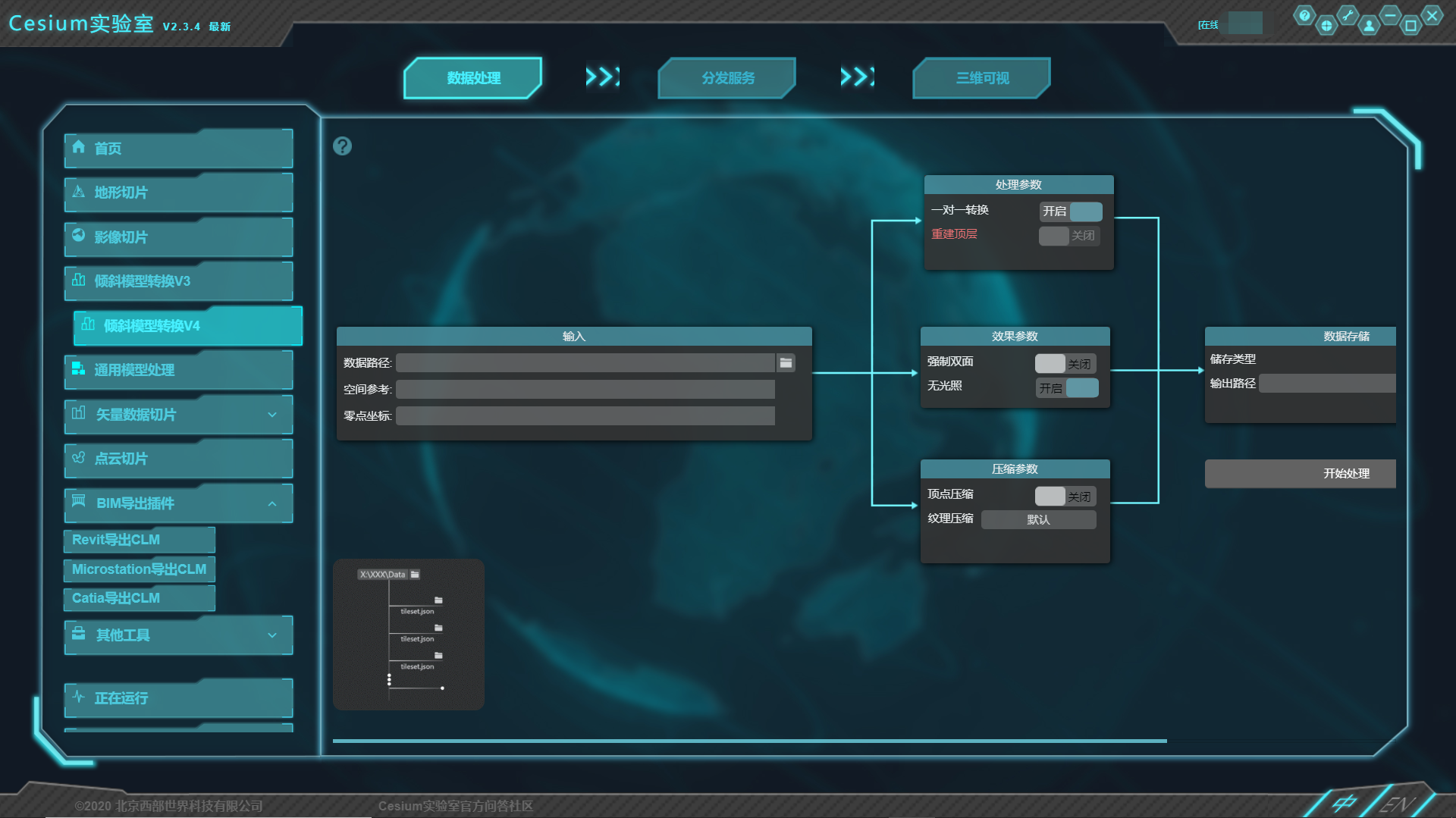The height and width of the screenshot is (818, 1456).
Task: Click the 输出路径 input field
Action: pyautogui.click(x=1327, y=384)
